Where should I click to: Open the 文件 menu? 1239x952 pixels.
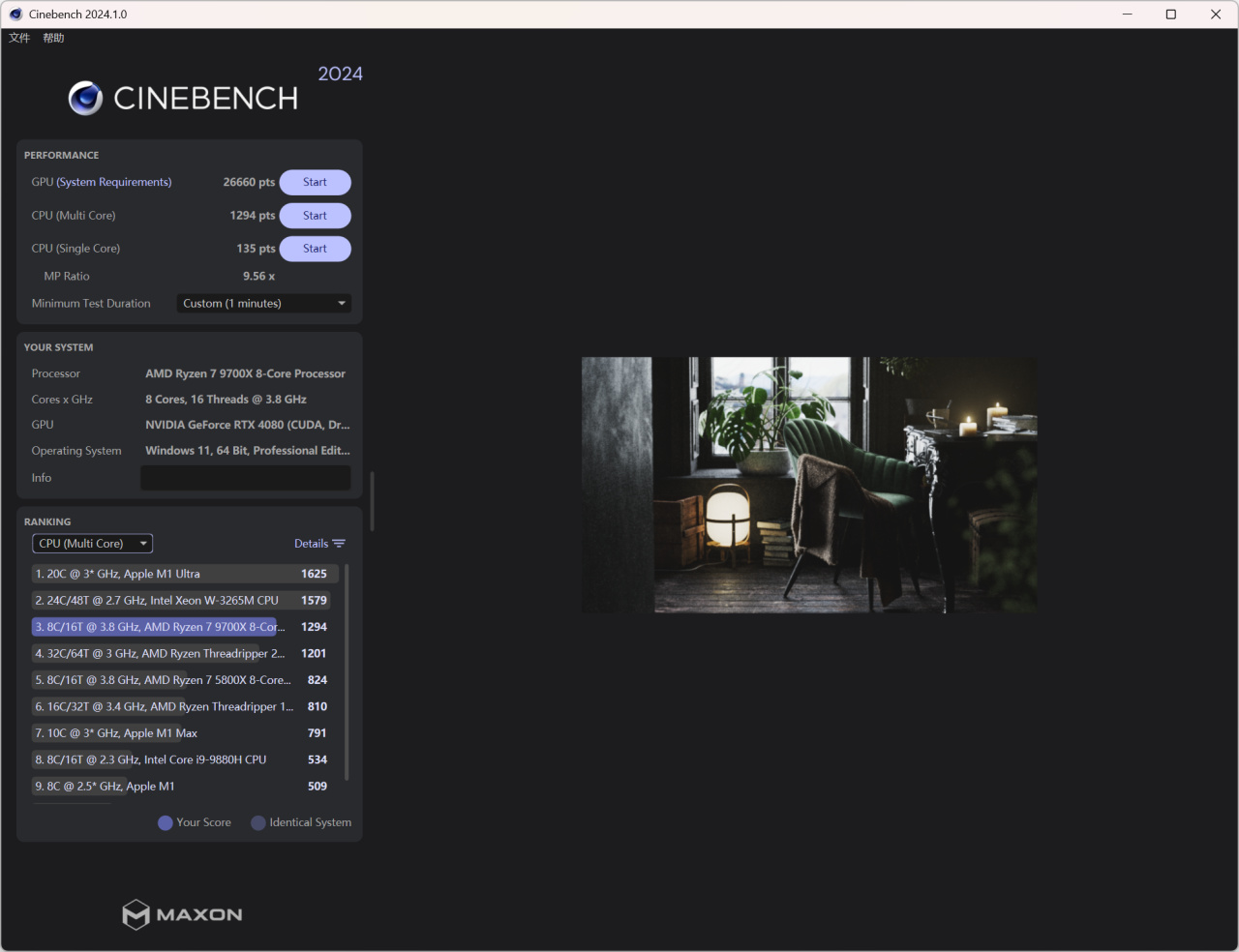click(19, 38)
